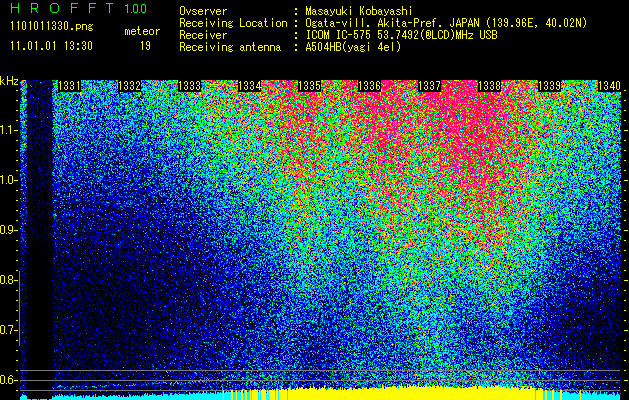Click the 1333 time marker

pyautogui.click(x=189, y=86)
